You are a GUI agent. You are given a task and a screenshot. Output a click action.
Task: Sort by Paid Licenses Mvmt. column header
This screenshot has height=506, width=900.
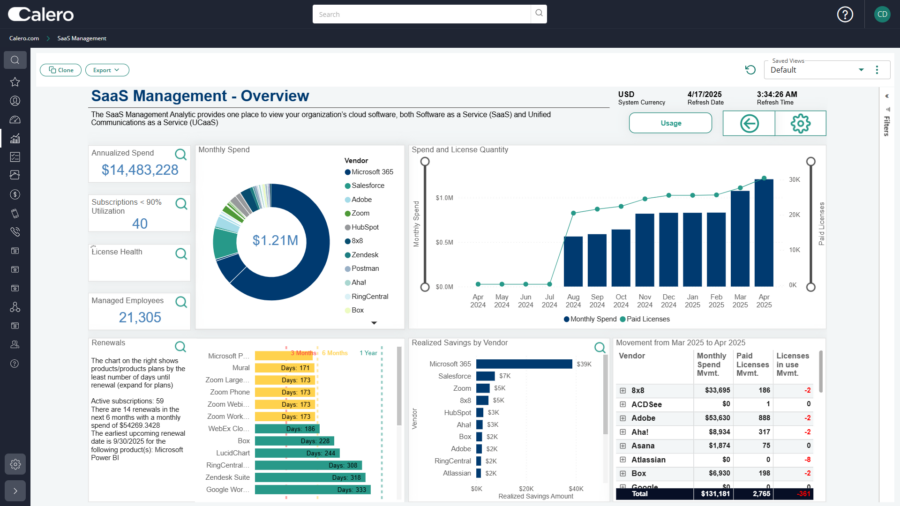(752, 364)
